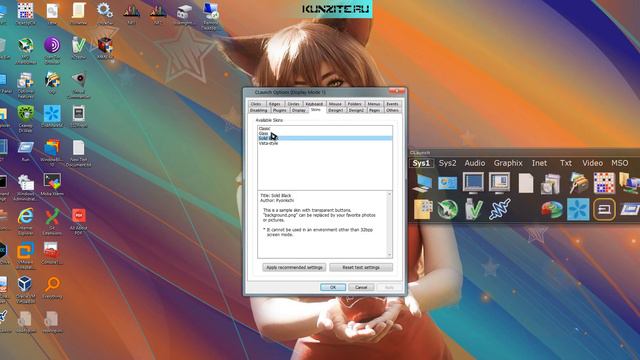Screen dimensions: 640x360
Task: Launch the red-green pie disk icon in CLaunch
Action: [x=552, y=209]
